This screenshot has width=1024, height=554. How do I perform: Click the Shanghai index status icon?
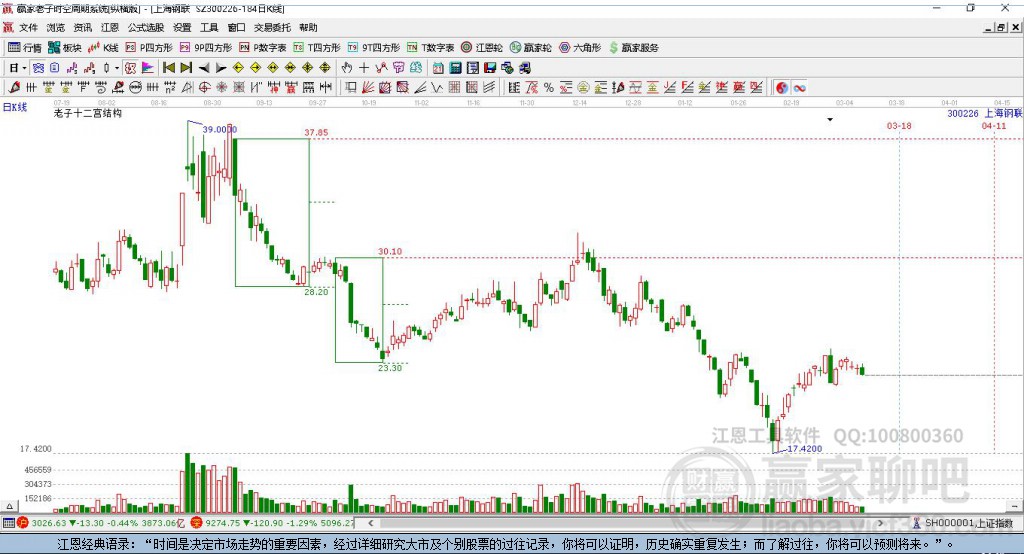[23, 523]
